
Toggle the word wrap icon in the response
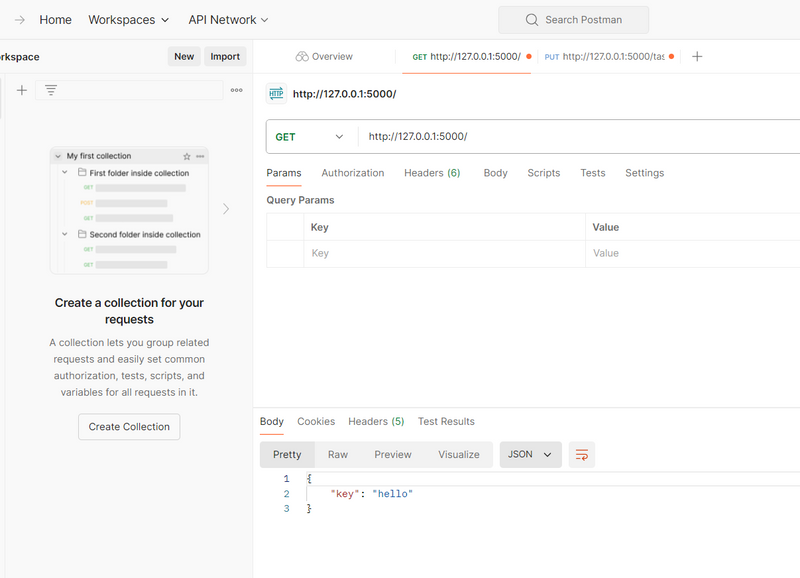(x=582, y=455)
